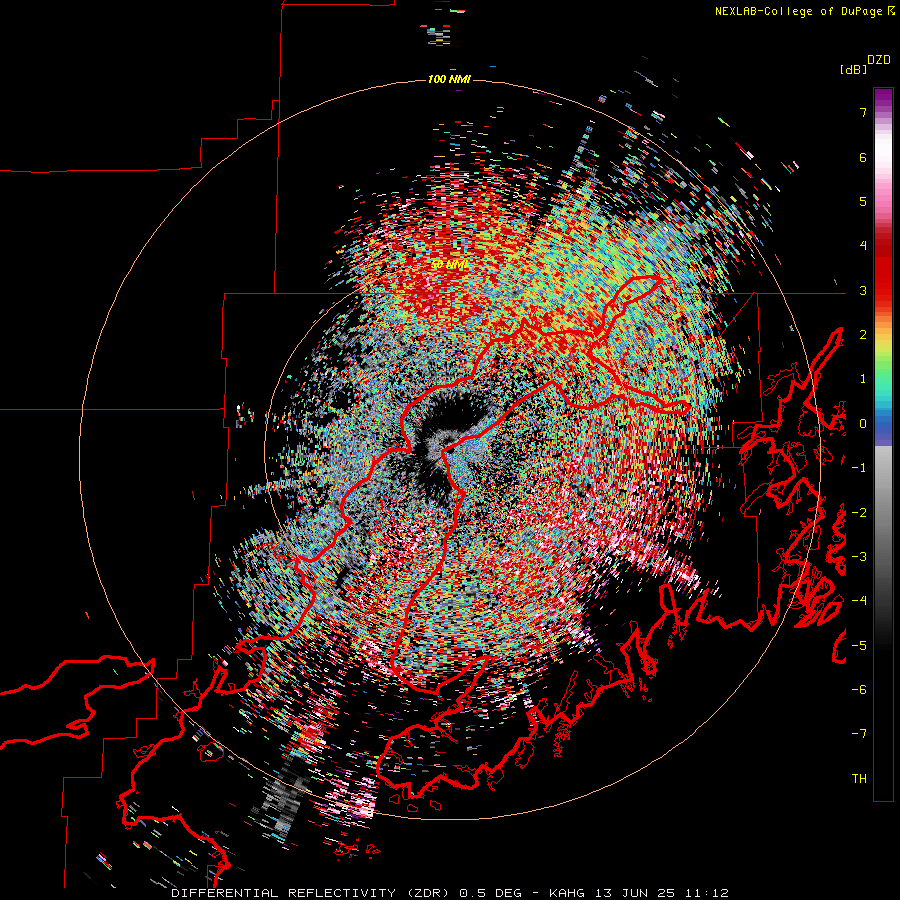Screen dimensions: 900x900
Task: Click the TH label under the scale
Action: click(859, 779)
